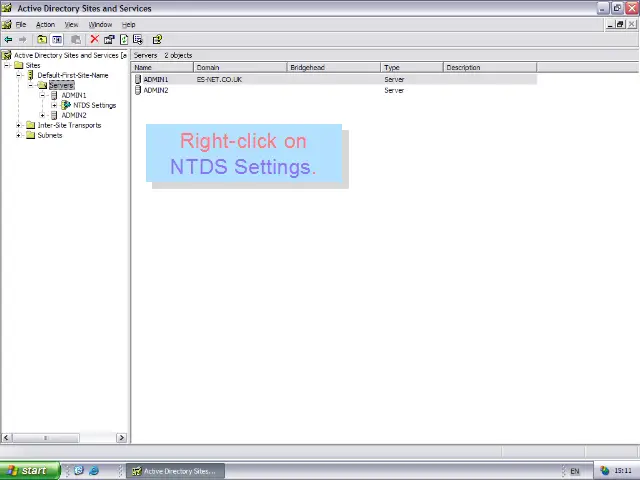Select NTDS Settings in the tree
640x480 pixels.
point(94,105)
